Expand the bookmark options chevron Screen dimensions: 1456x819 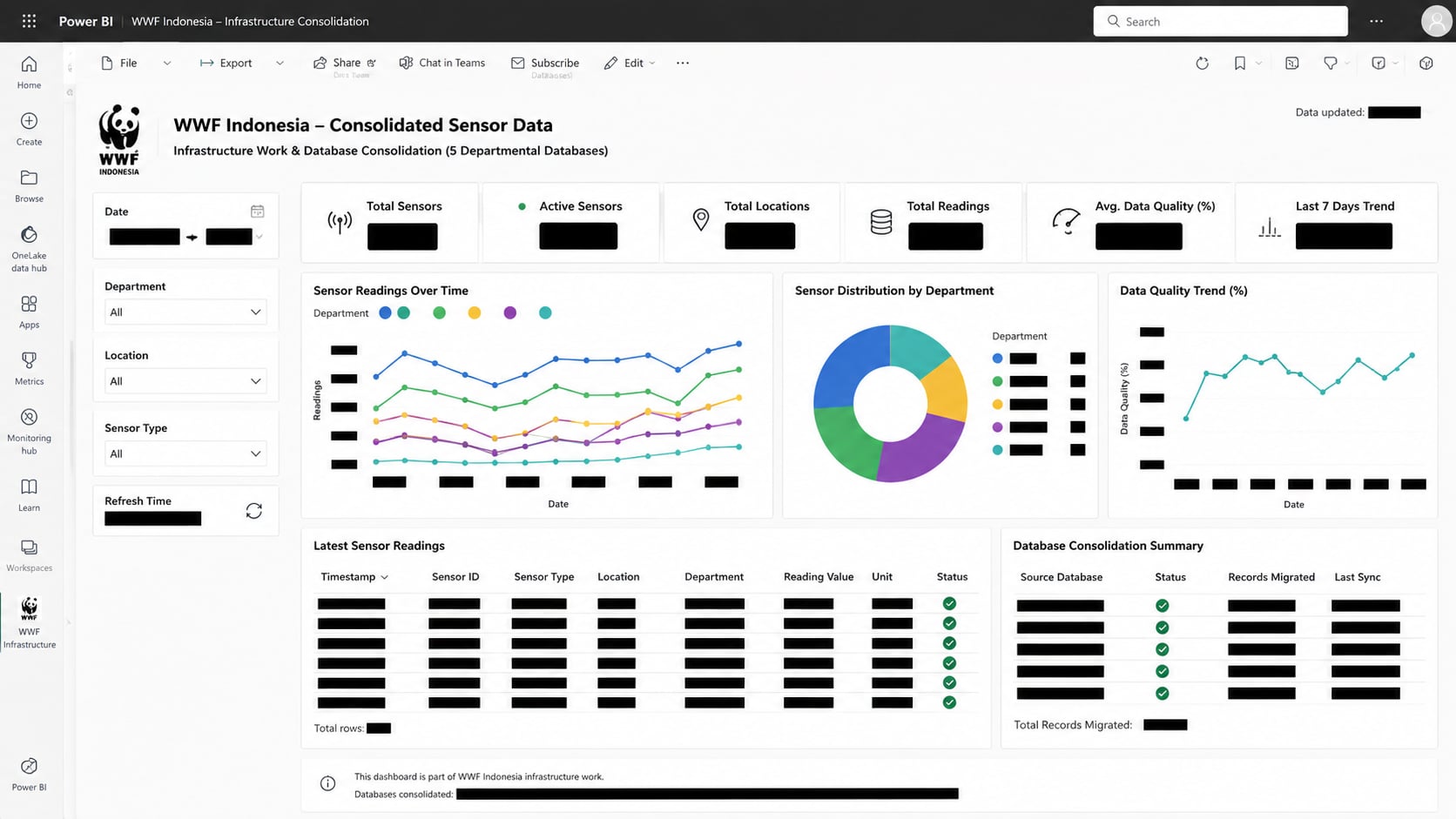point(1258,63)
